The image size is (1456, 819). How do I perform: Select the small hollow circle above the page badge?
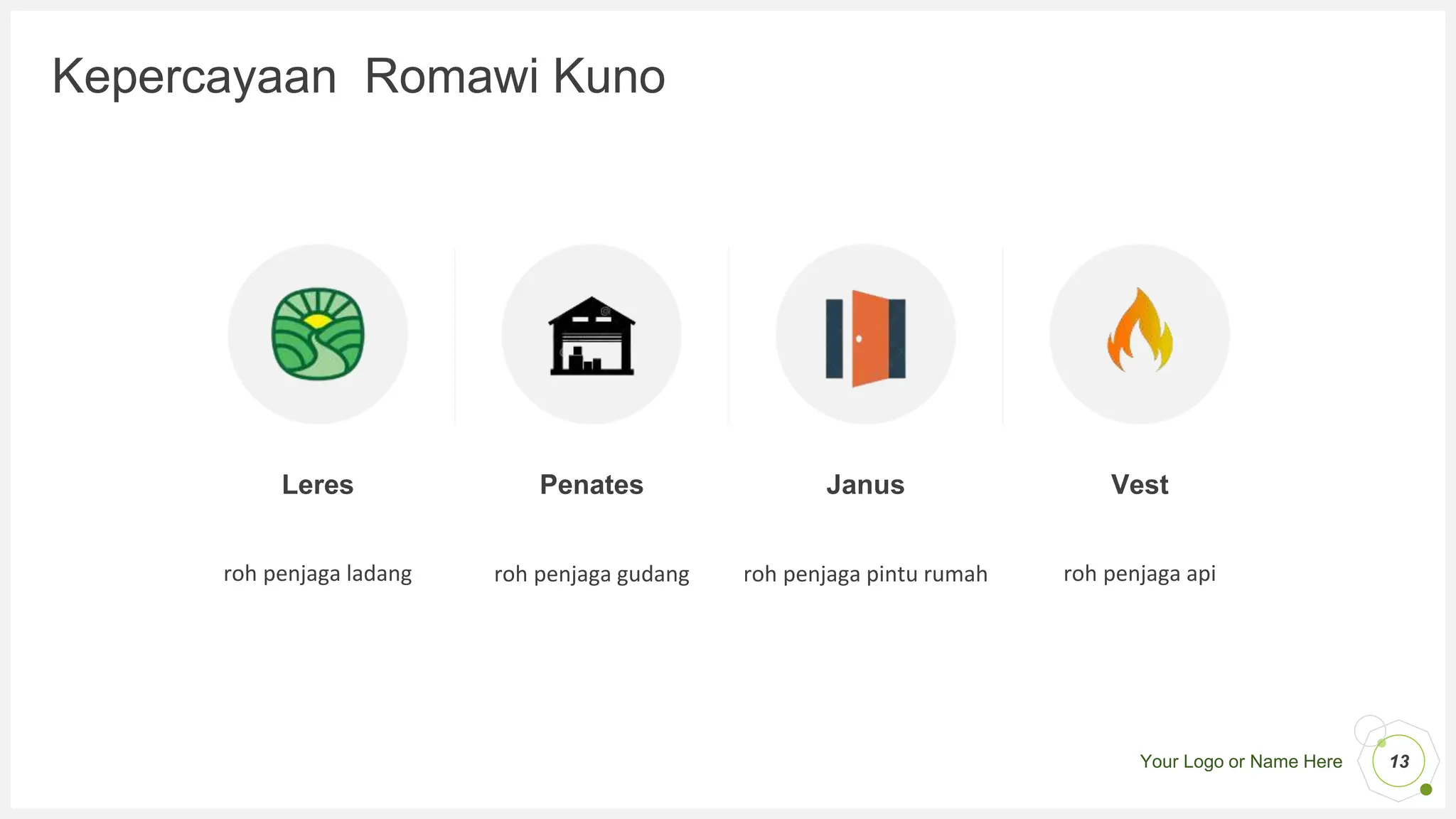1370,730
